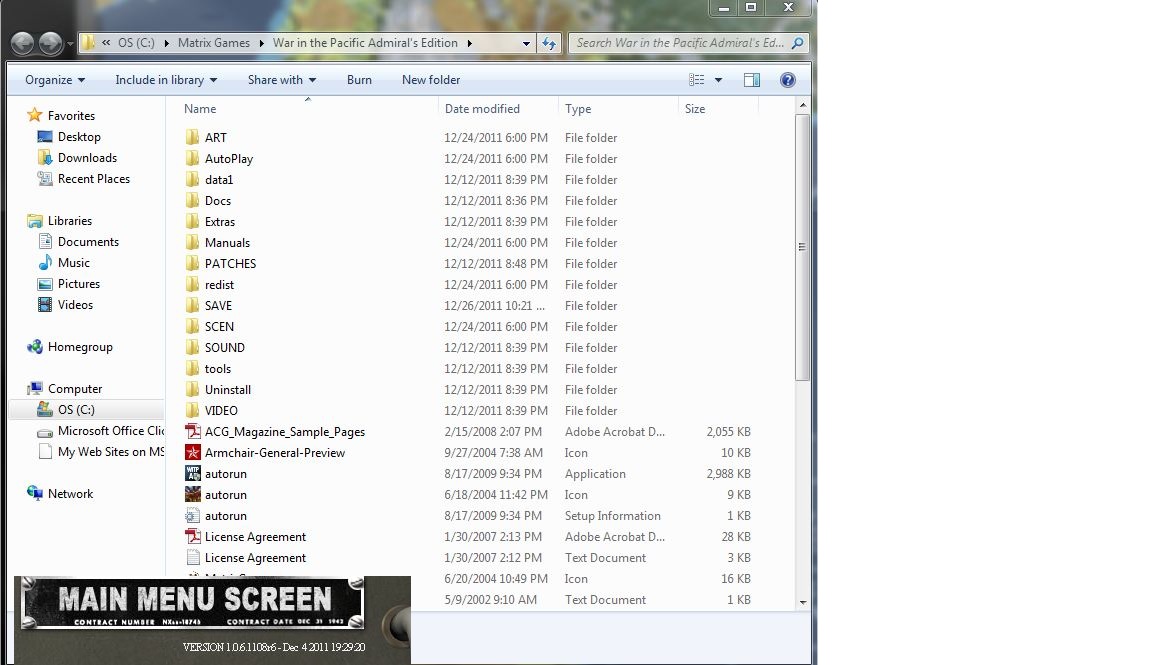Select ACG_Magazine_Sample_Pages PDF icon
Image resolution: width=1152 pixels, height=665 pixels.
click(192, 432)
